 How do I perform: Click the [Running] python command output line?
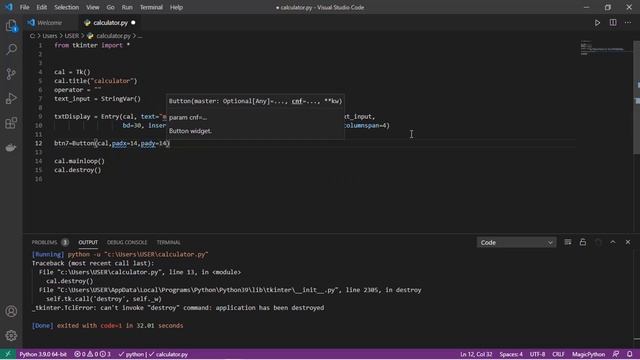tap(120, 254)
